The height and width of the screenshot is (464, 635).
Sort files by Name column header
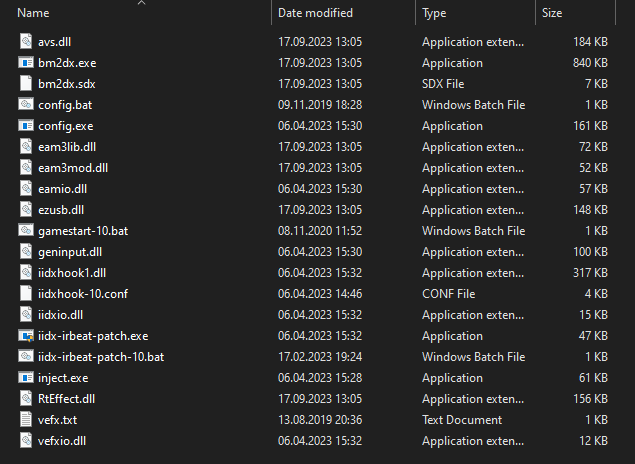[34, 13]
